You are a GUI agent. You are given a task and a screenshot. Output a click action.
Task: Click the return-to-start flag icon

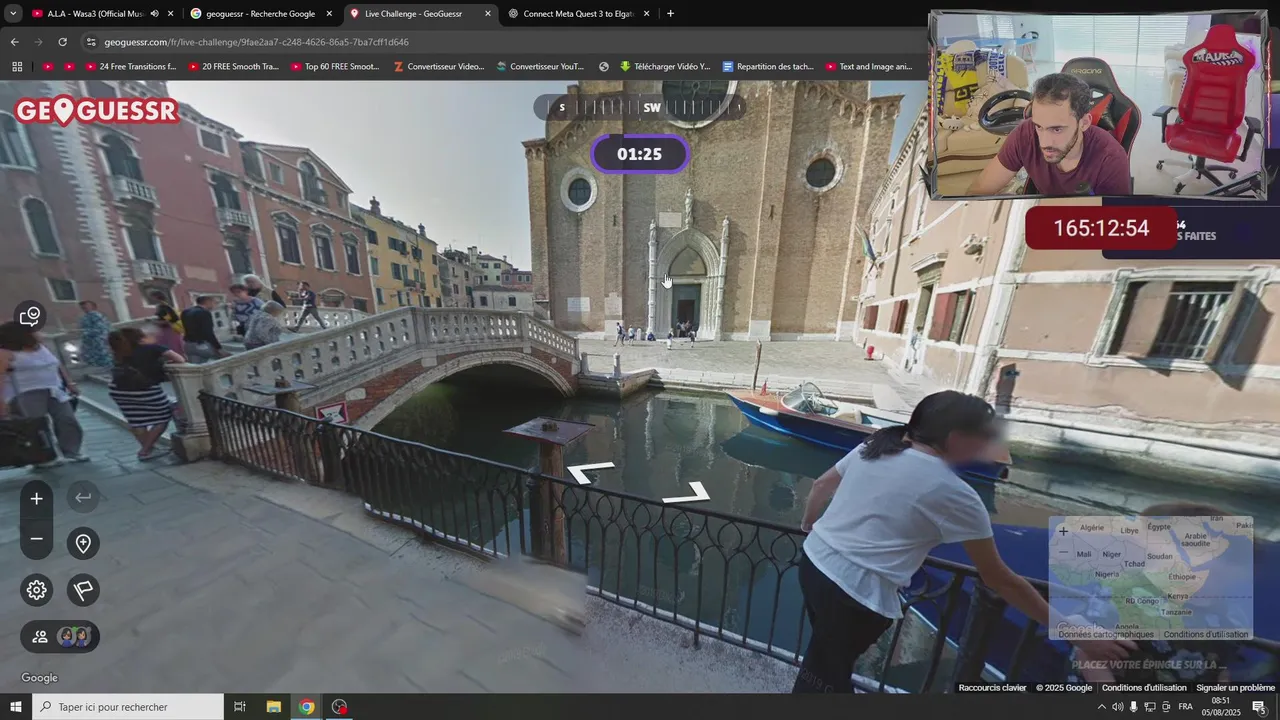click(x=83, y=590)
